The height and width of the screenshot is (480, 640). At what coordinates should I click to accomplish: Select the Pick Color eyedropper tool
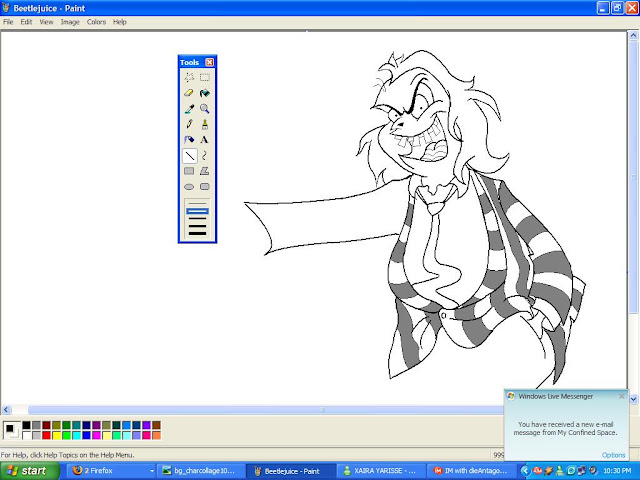click(189, 109)
